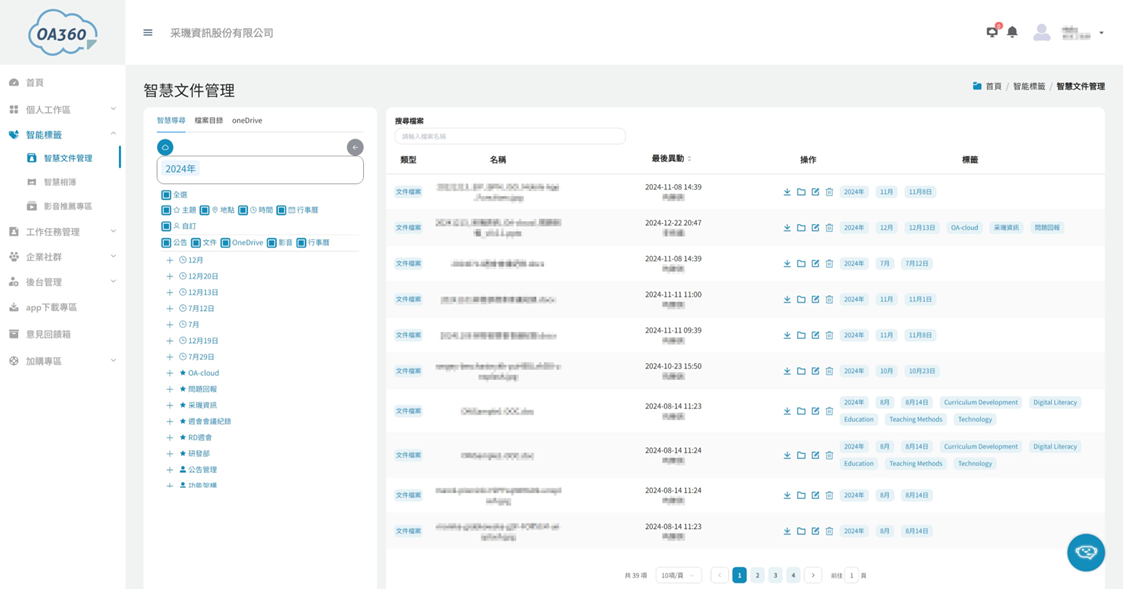This screenshot has height=589, width=1123.
Task: Open the floating chat support bubble
Action: click(1086, 552)
